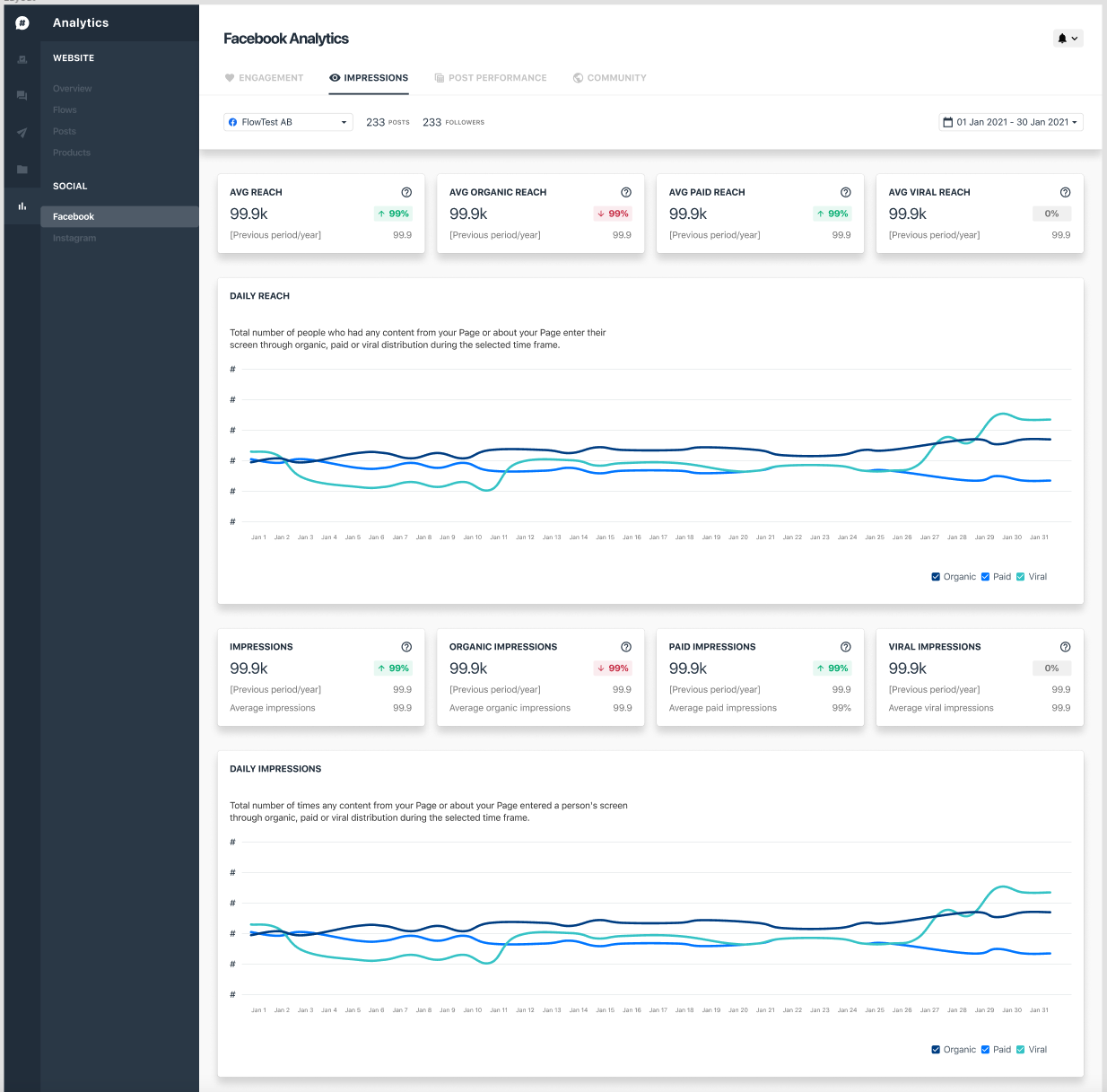
Task: Switch to the Post Performance tab
Action: (x=491, y=78)
